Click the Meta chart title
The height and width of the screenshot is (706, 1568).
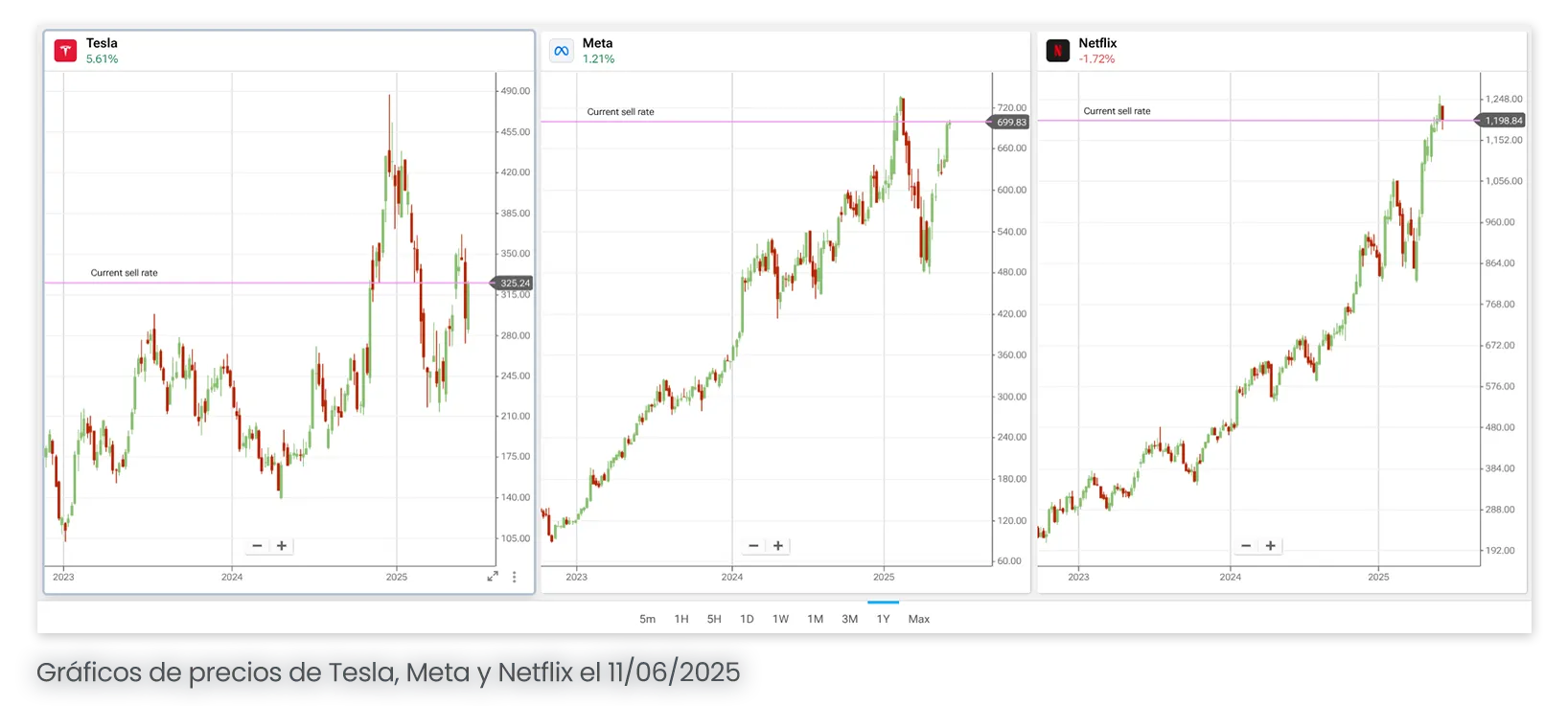597,43
